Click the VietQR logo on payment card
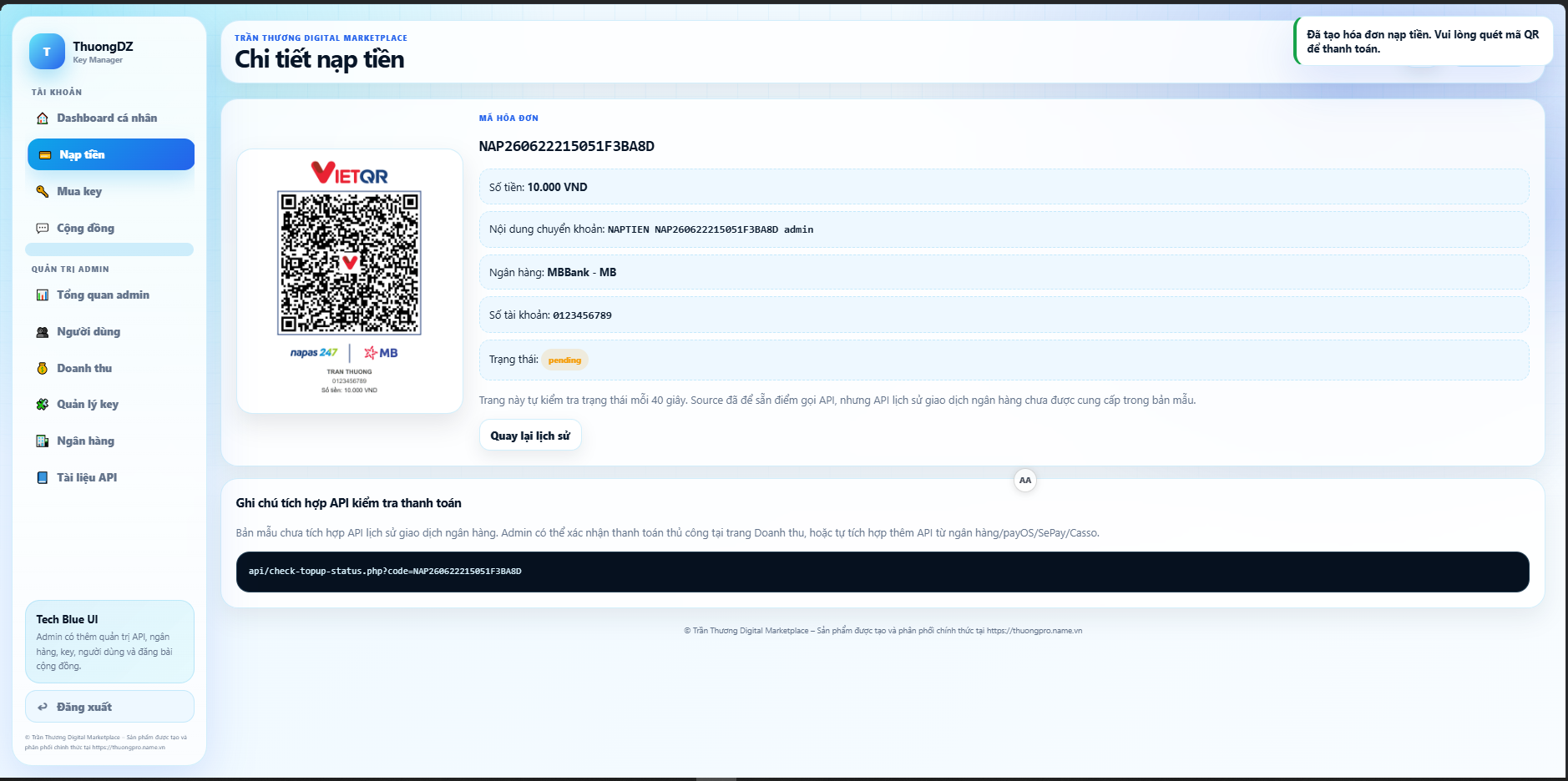 350,173
